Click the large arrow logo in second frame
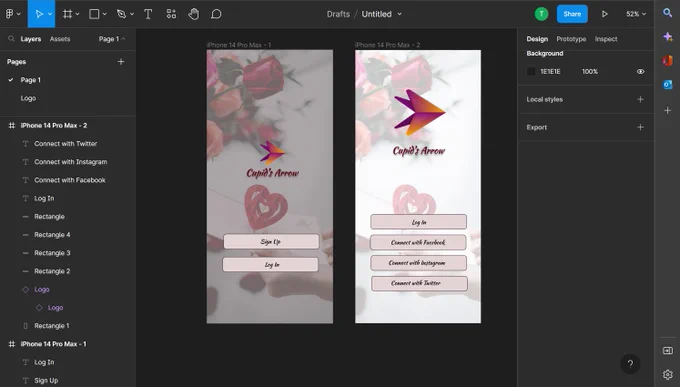Image resolution: width=680 pixels, height=387 pixels. (x=419, y=112)
